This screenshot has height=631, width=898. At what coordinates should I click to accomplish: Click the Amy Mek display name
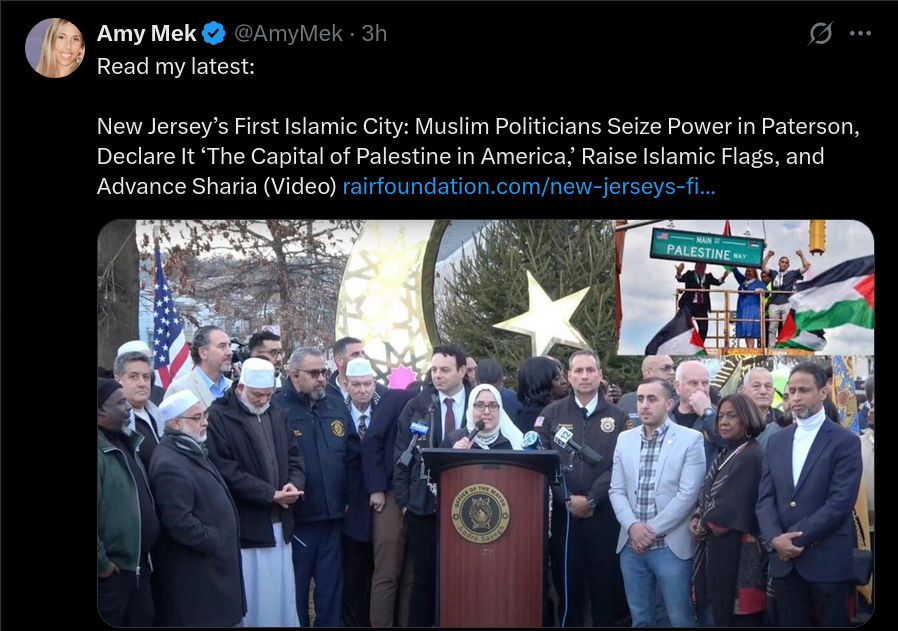(147, 33)
